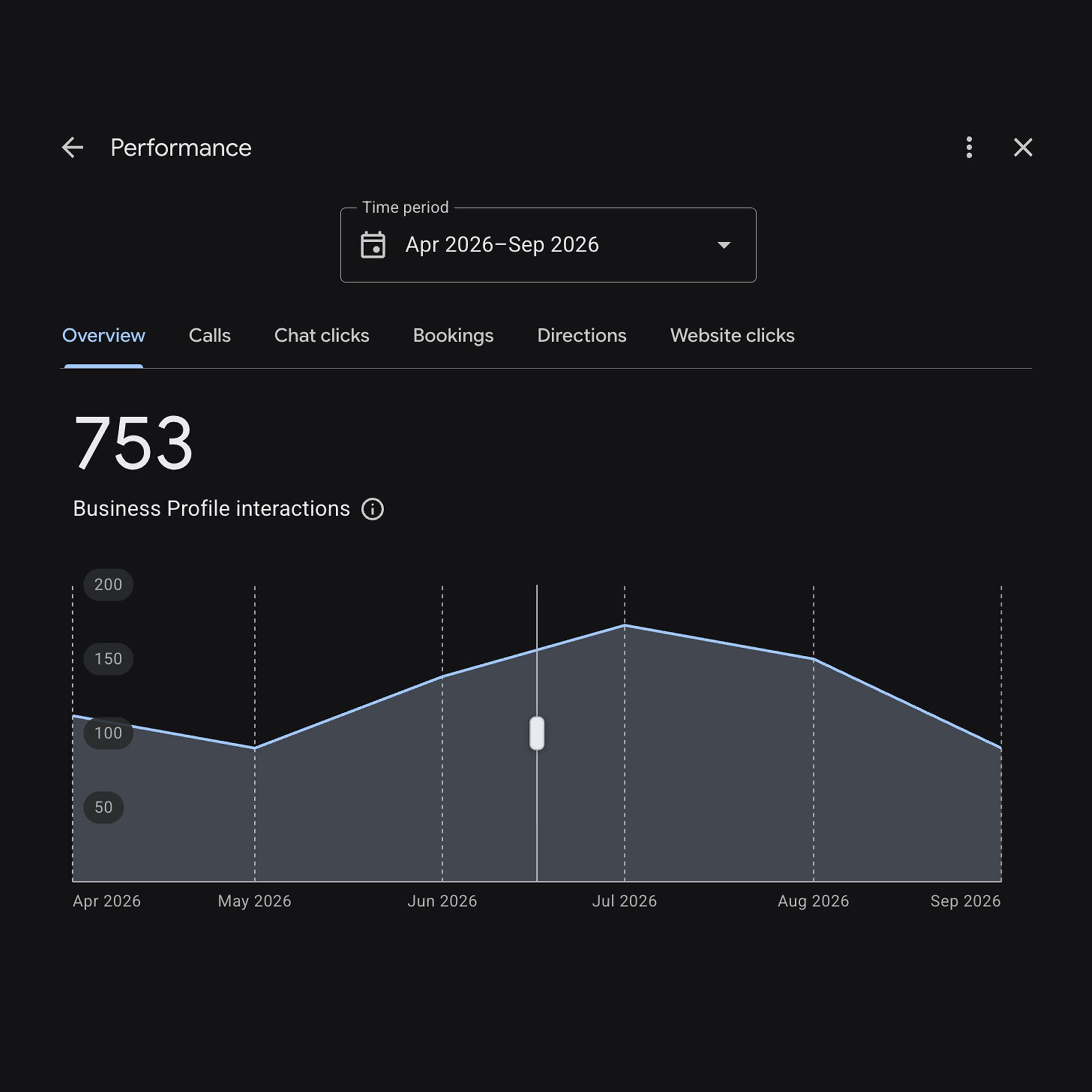Click the Jul 2026 axis label
Screen dimensions: 1092x1092
(624, 901)
